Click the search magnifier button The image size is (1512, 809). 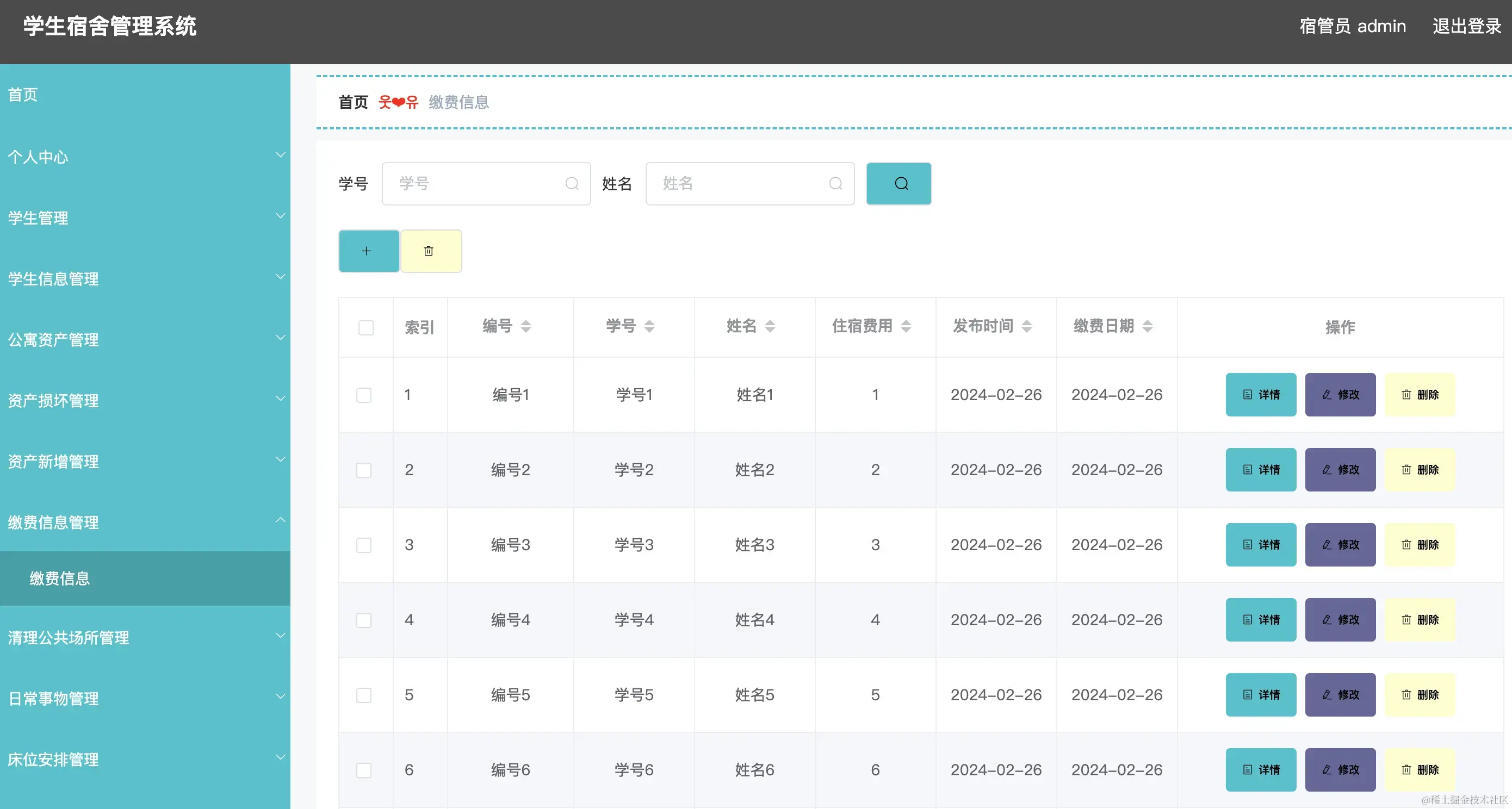[898, 183]
